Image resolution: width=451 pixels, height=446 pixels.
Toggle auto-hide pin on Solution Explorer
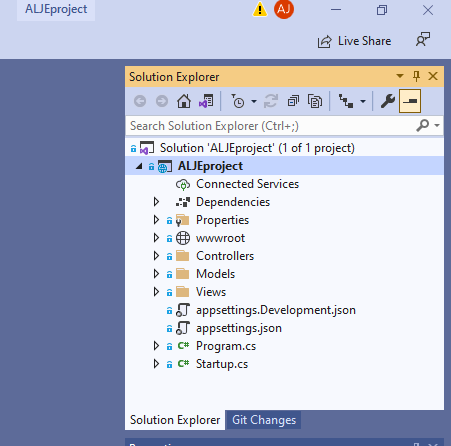click(x=416, y=76)
